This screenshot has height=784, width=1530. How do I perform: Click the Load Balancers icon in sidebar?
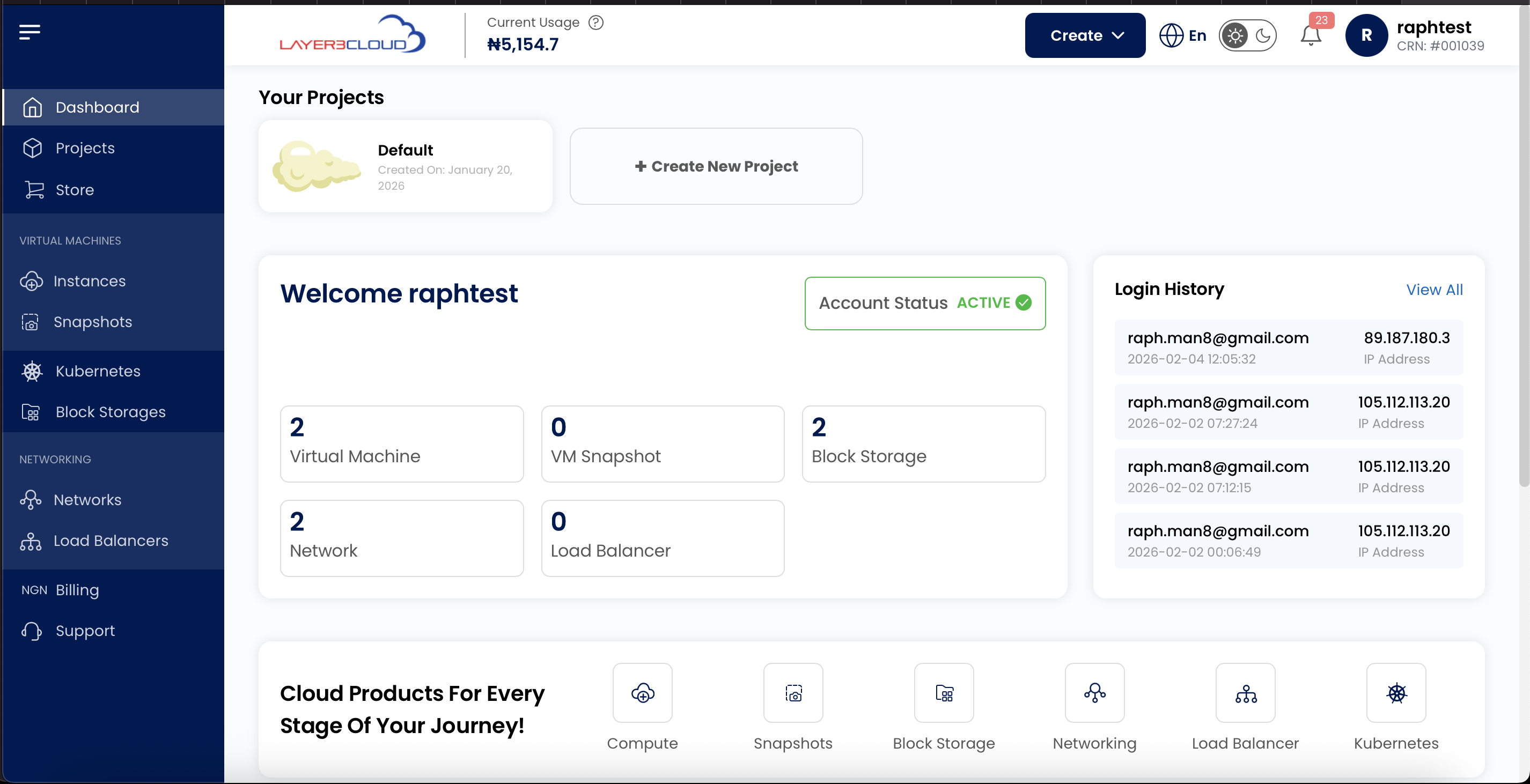click(30, 541)
